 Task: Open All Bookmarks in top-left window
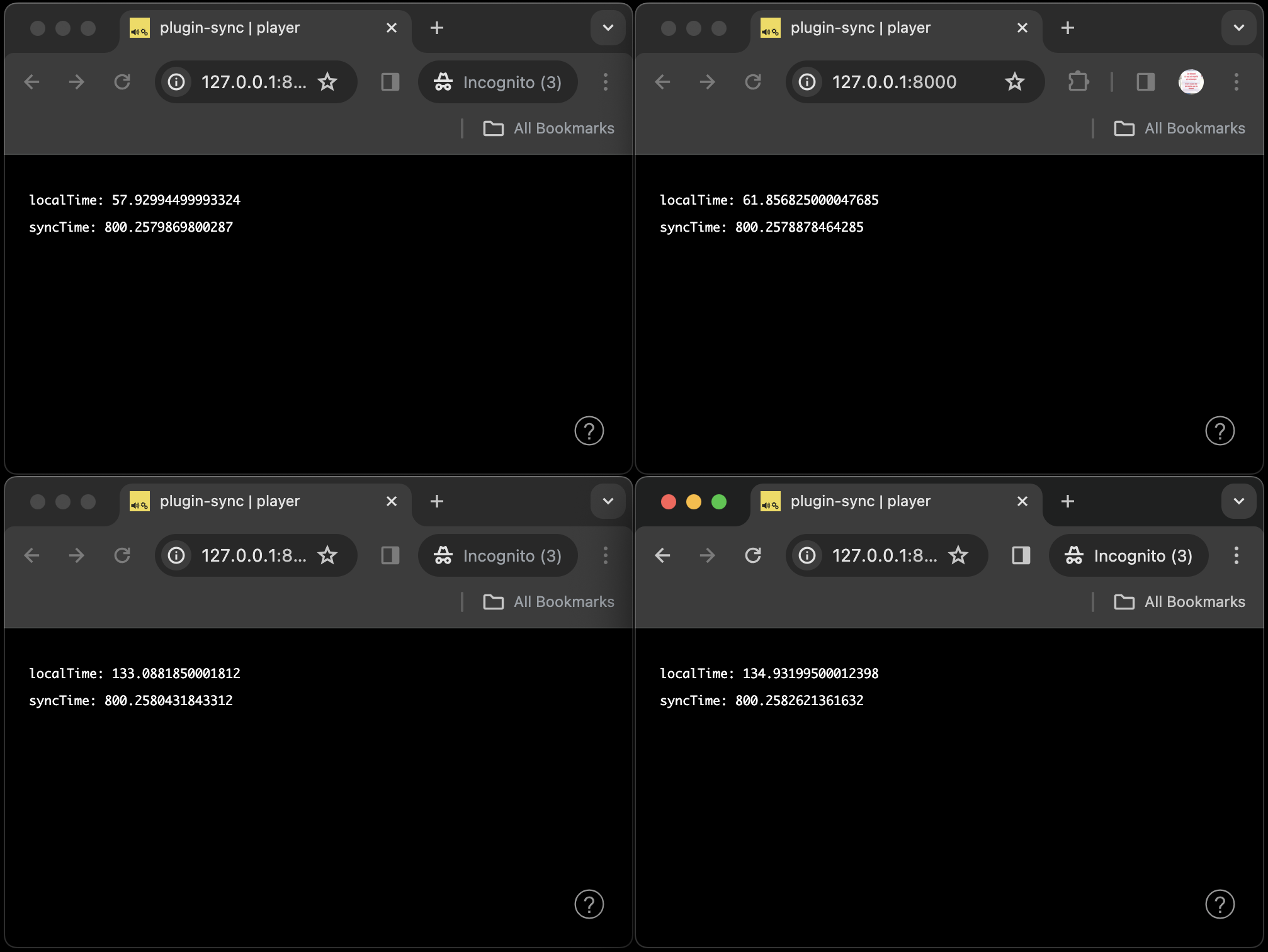click(549, 128)
